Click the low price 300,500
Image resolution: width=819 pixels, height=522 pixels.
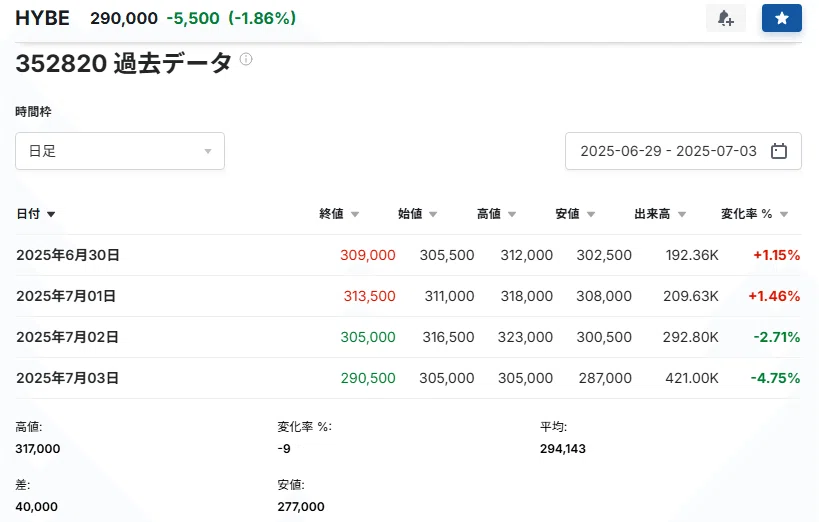[604, 337]
